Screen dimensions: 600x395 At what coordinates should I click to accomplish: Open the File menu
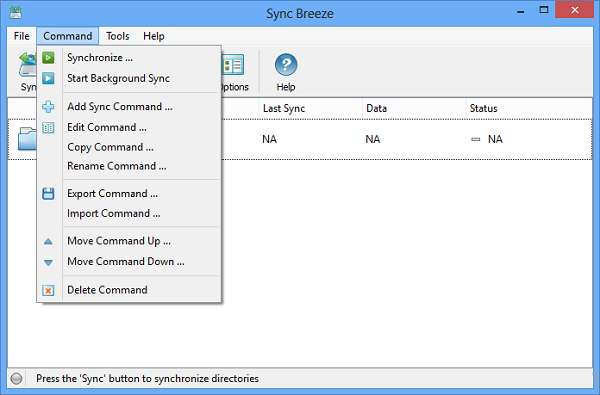coord(21,36)
